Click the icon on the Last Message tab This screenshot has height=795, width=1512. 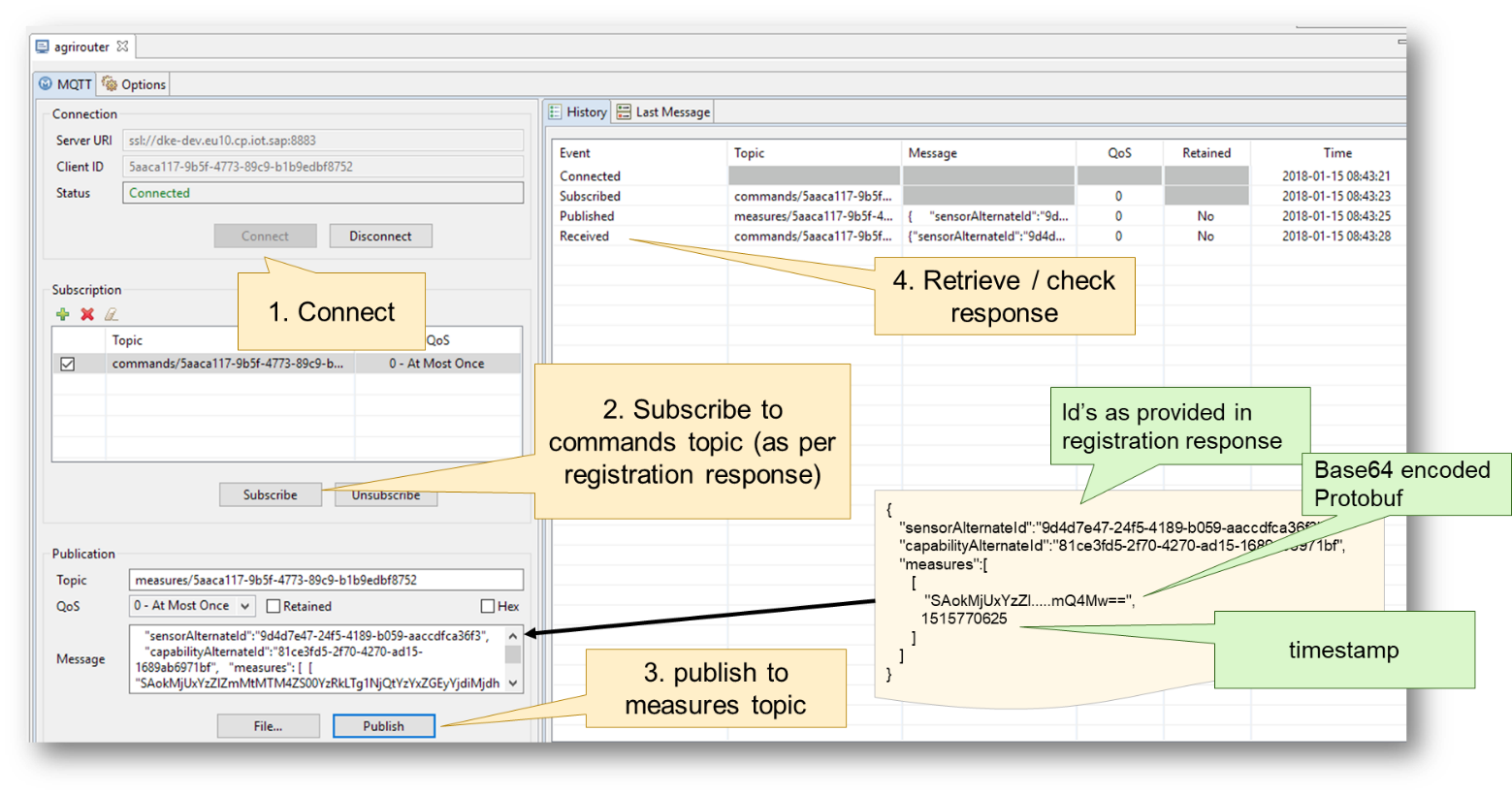tap(625, 111)
